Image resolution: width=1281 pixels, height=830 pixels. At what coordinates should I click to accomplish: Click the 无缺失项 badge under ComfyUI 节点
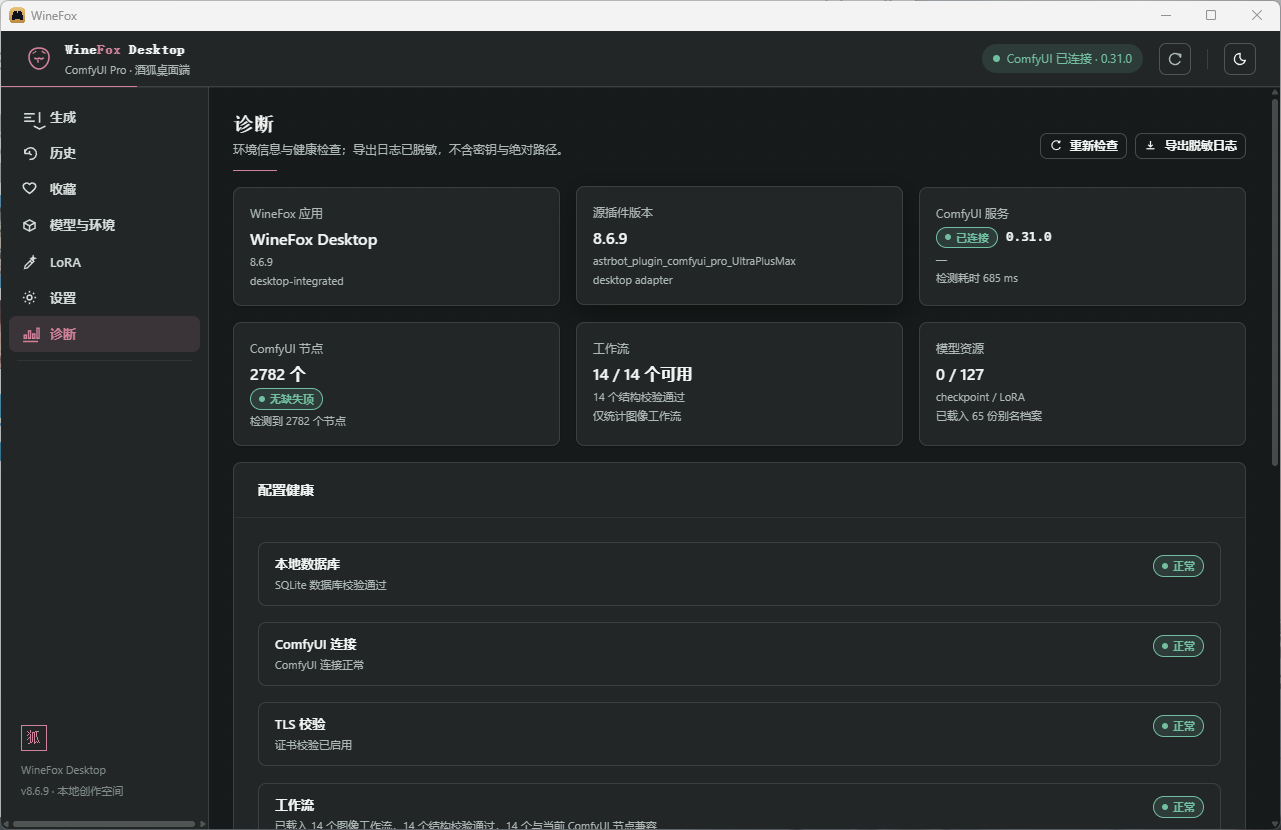pos(286,399)
